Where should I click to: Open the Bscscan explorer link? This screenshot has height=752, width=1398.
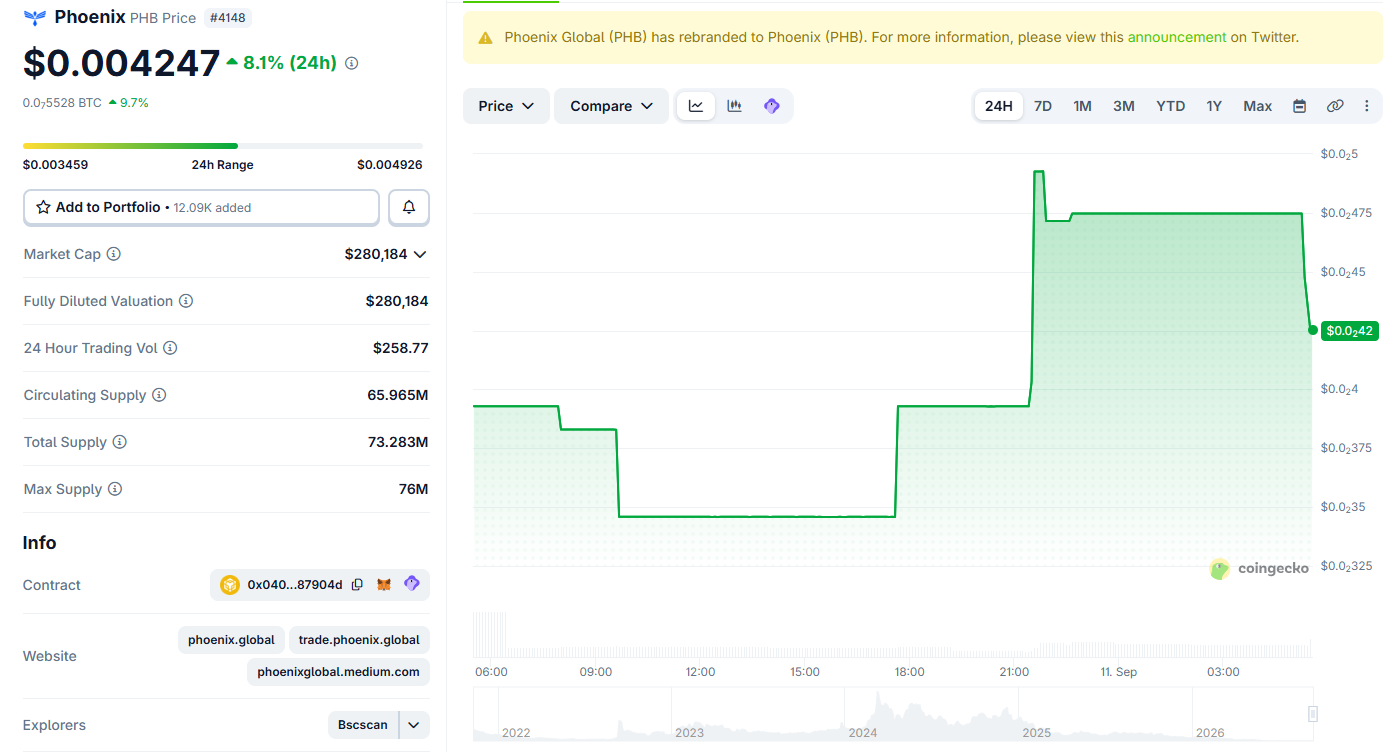pos(363,725)
